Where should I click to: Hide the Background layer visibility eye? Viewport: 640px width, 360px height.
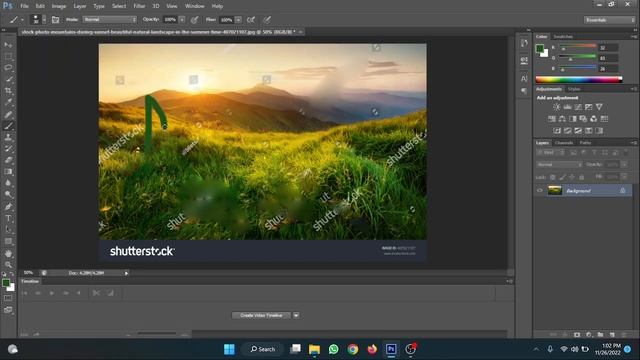pos(540,191)
